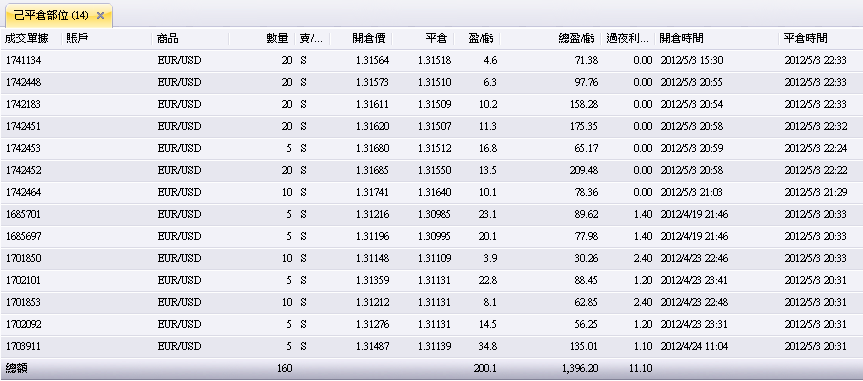Click the 盈/虧 column header

pyautogui.click(x=480, y=39)
